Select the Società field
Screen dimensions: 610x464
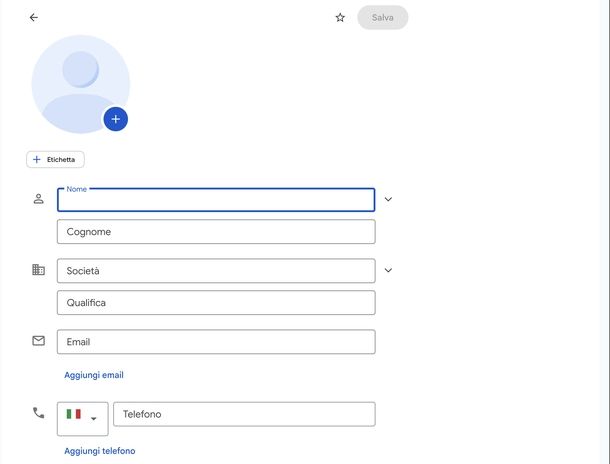(x=216, y=271)
